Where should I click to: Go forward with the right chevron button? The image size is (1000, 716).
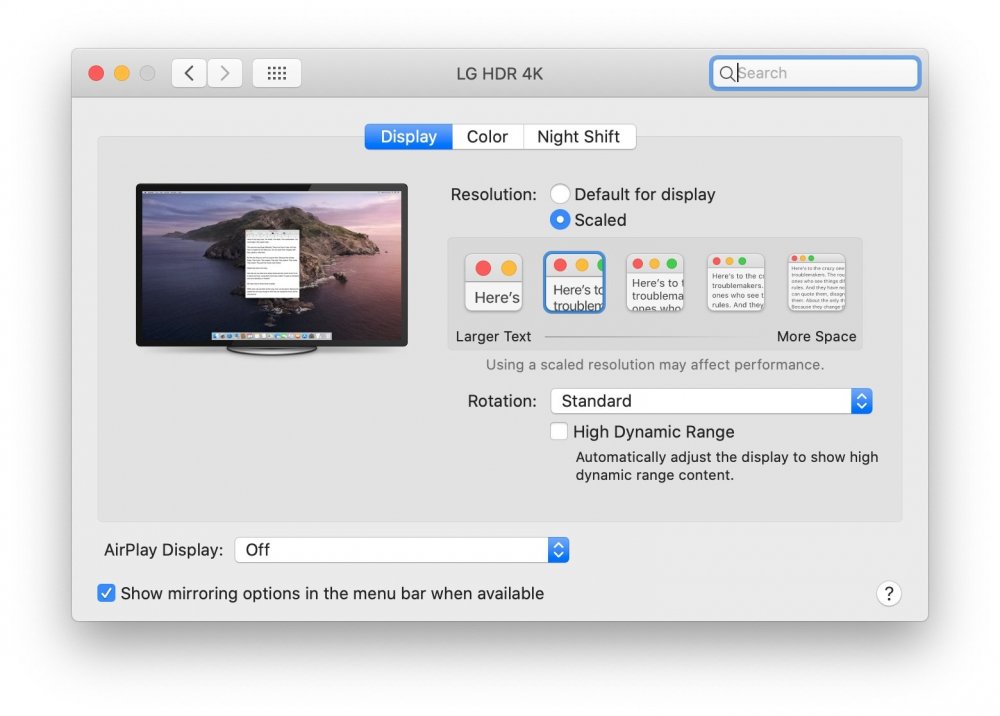pyautogui.click(x=224, y=73)
